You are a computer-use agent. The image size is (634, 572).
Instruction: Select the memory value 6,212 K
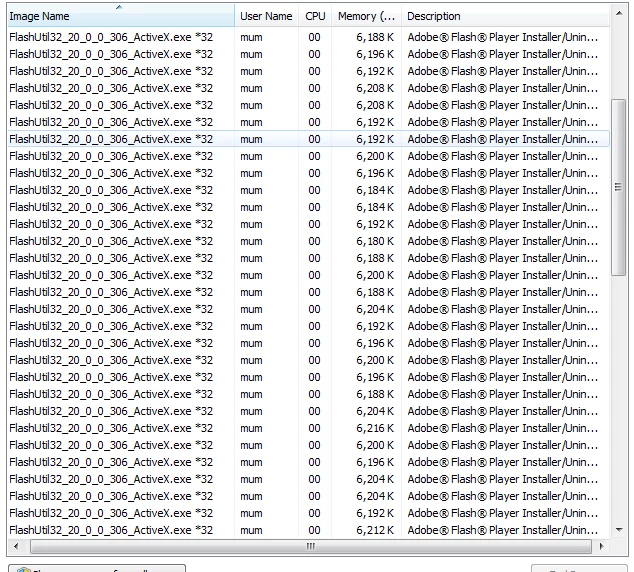click(x=375, y=530)
